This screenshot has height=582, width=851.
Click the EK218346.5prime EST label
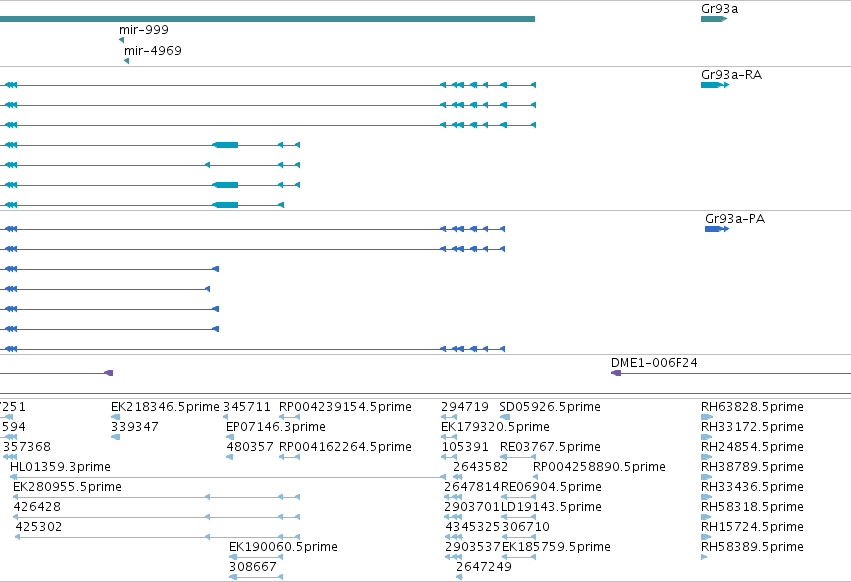pyautogui.click(x=165, y=407)
